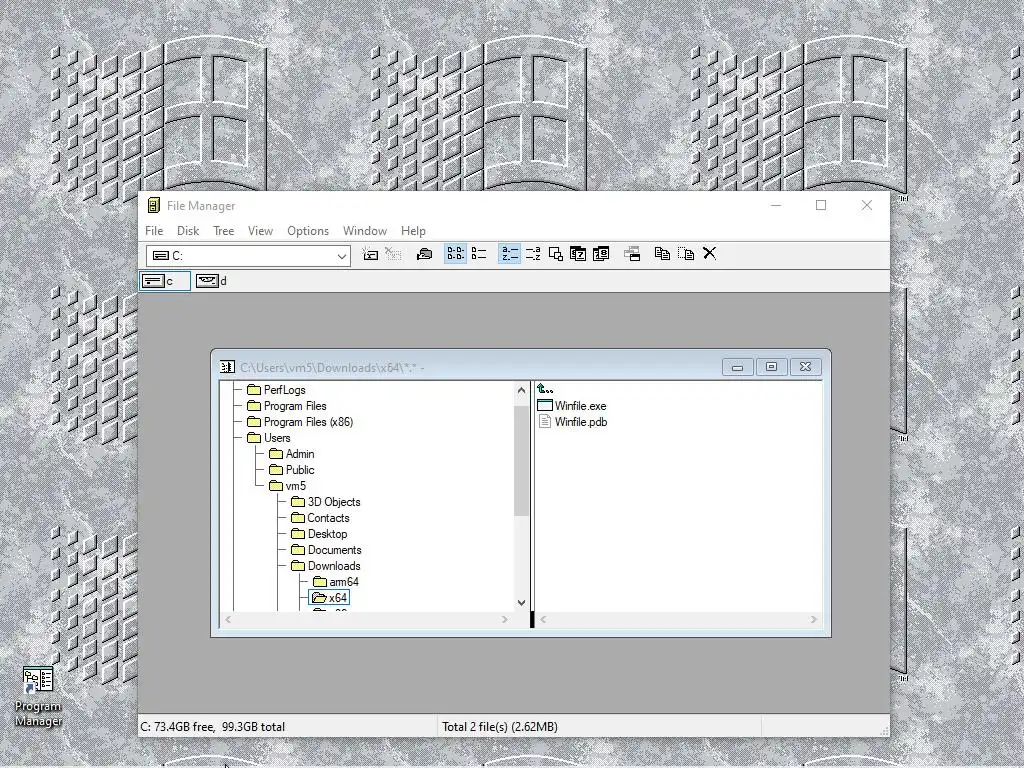Click the Connect Network Drive toolbar icon

point(370,254)
